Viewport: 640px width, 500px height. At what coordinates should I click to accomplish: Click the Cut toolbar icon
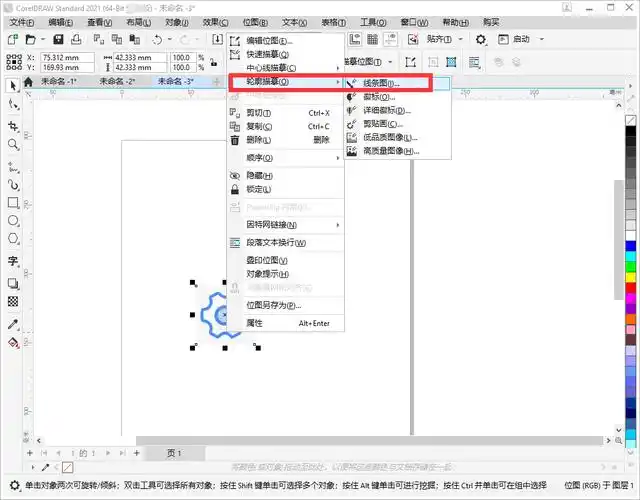(x=98, y=39)
